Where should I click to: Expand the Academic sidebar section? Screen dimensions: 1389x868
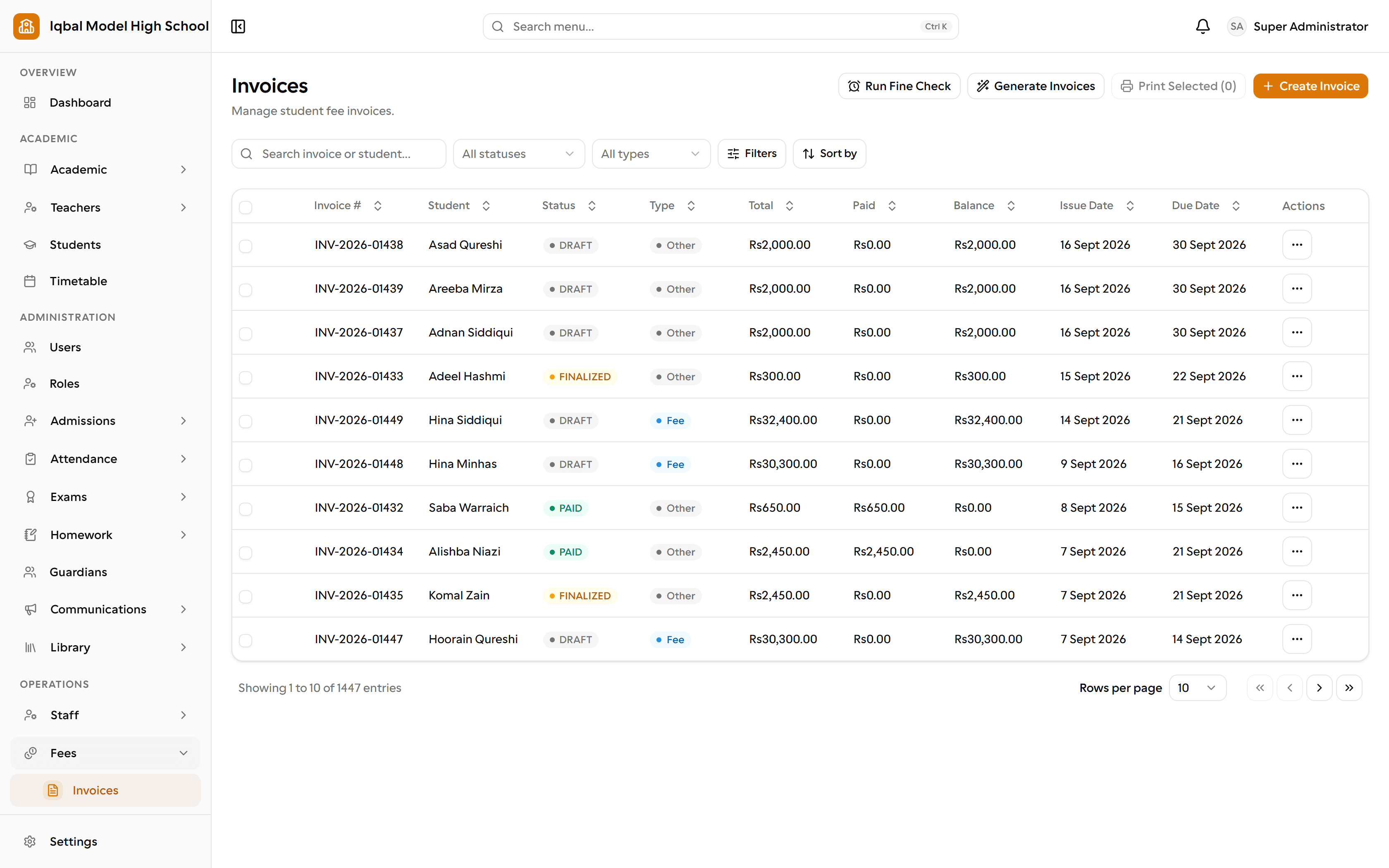(105, 169)
